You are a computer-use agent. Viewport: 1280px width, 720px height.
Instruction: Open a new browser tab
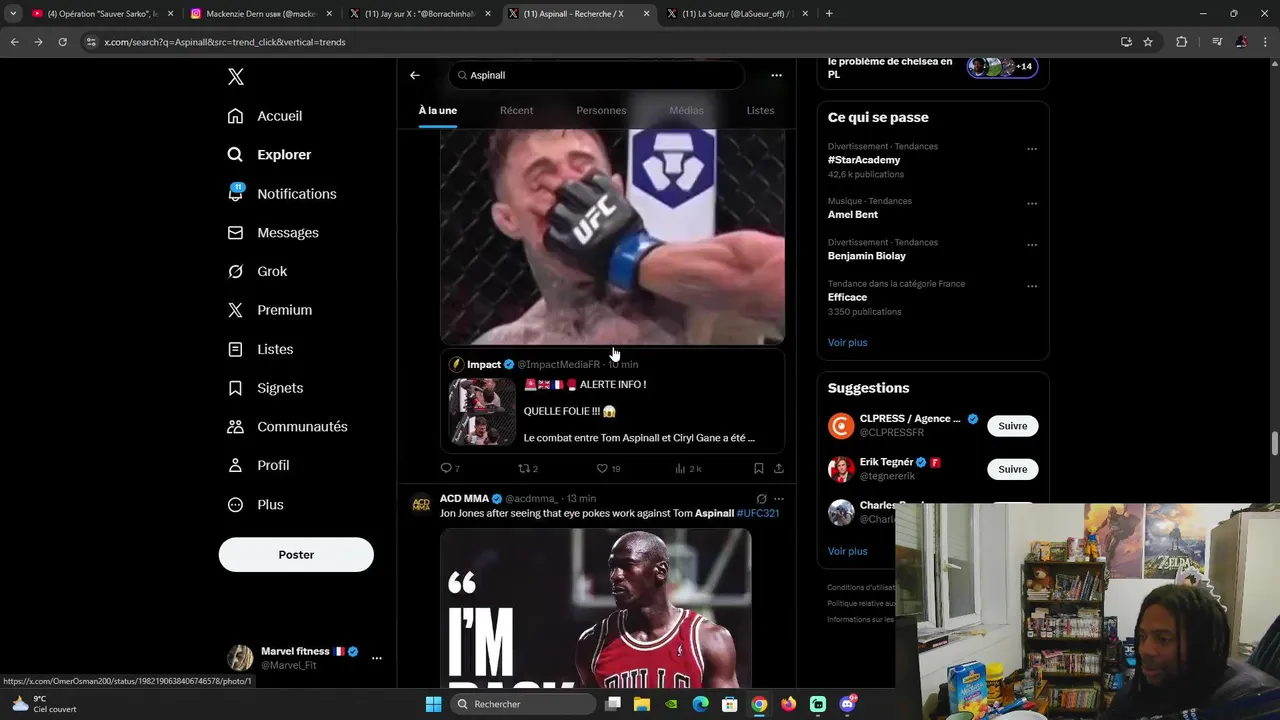[829, 14]
